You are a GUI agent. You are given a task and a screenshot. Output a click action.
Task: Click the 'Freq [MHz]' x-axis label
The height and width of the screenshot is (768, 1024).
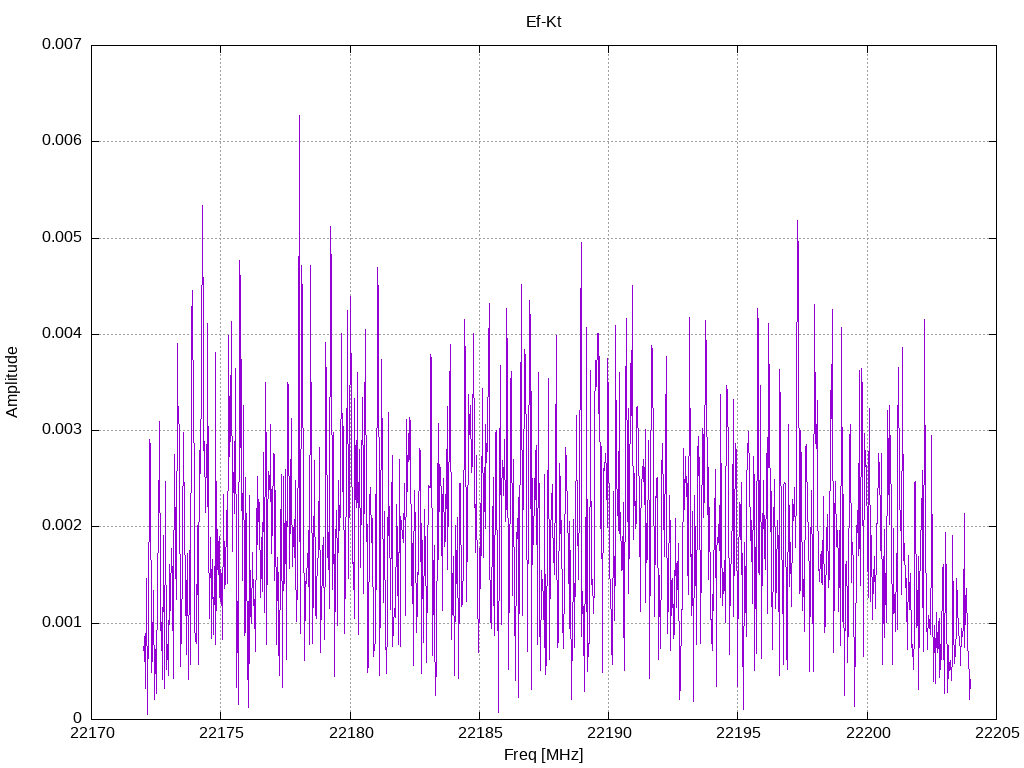coord(543,755)
